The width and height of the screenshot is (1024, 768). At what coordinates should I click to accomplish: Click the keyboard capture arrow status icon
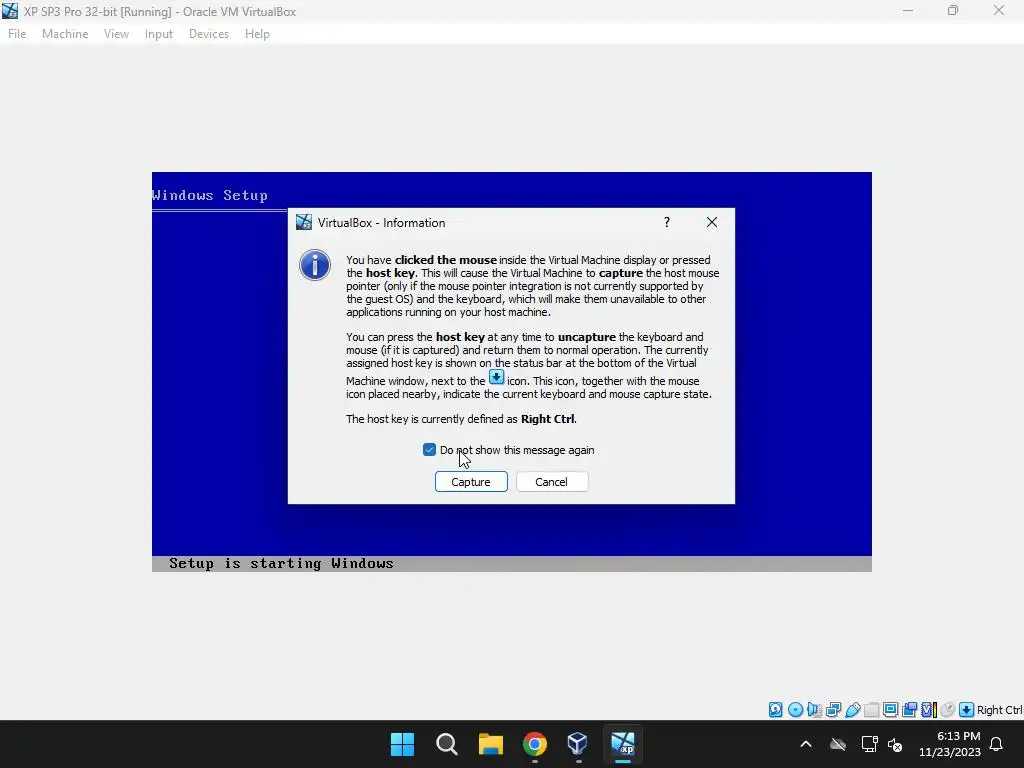point(967,709)
